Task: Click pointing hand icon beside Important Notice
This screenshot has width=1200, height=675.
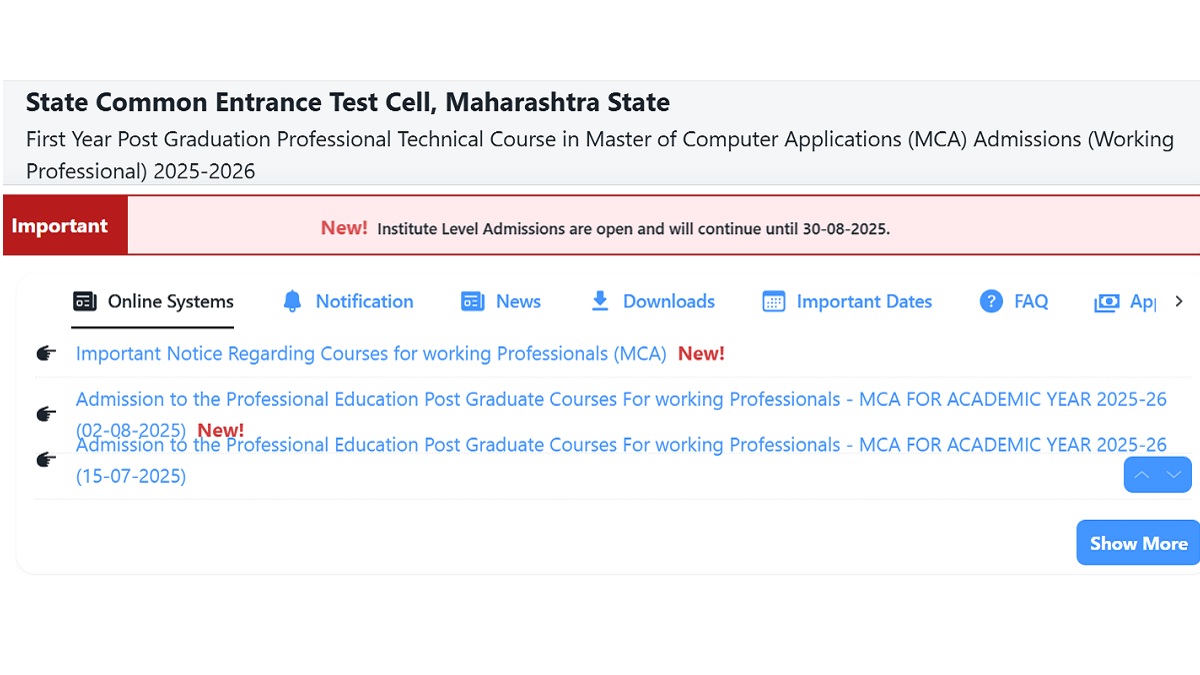Action: (46, 353)
